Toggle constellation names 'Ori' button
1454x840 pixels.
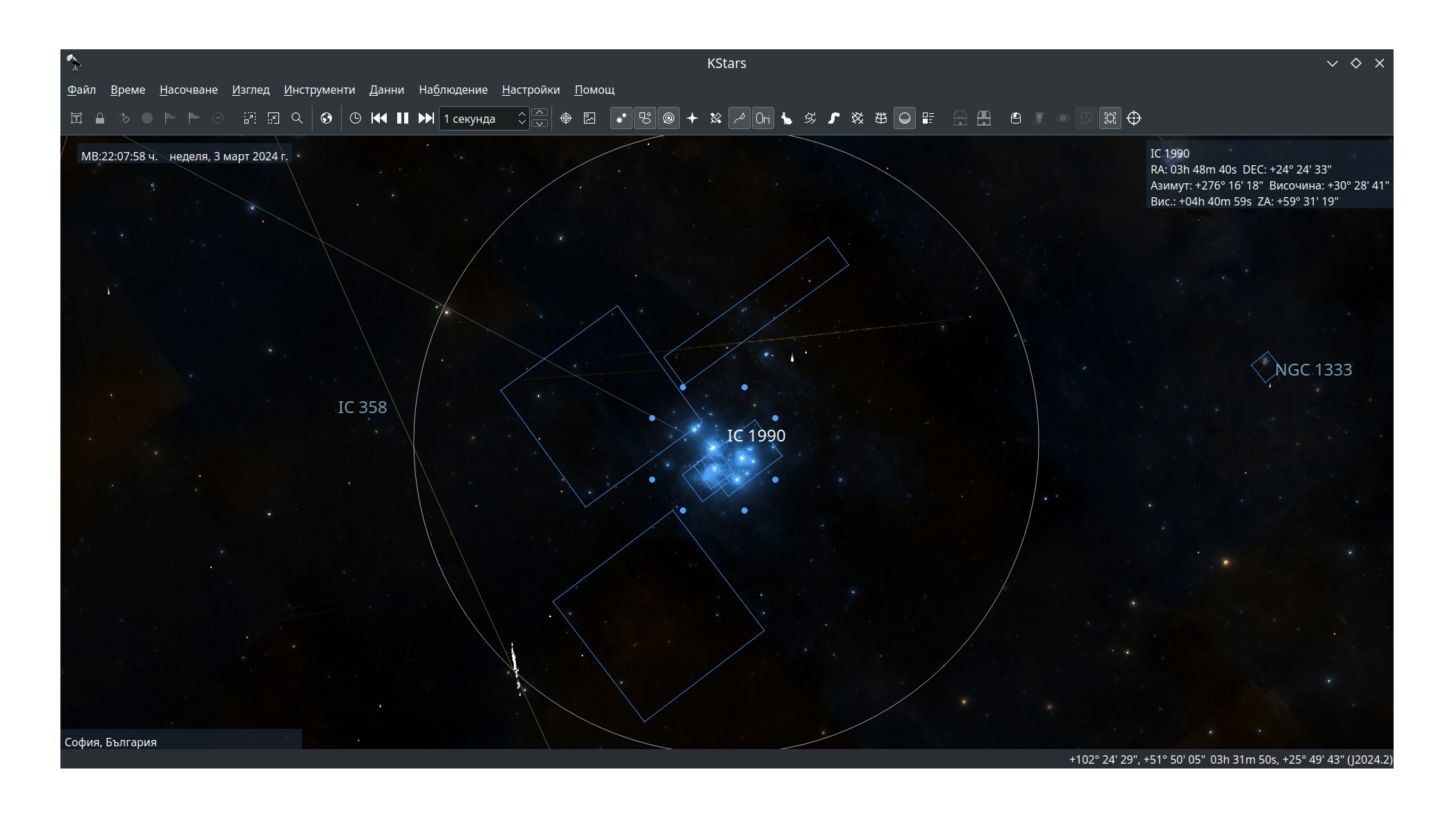pyautogui.click(x=763, y=118)
